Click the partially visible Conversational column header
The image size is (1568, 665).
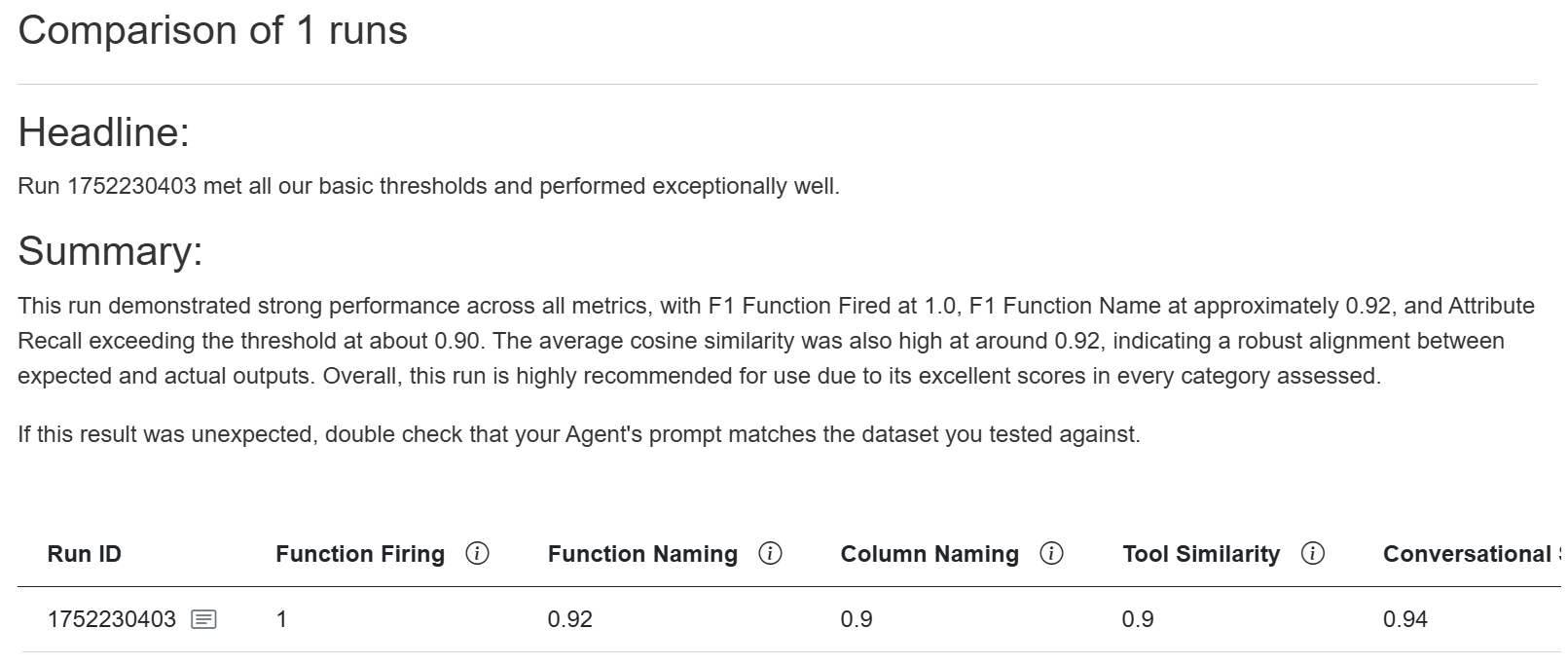coord(1467,554)
